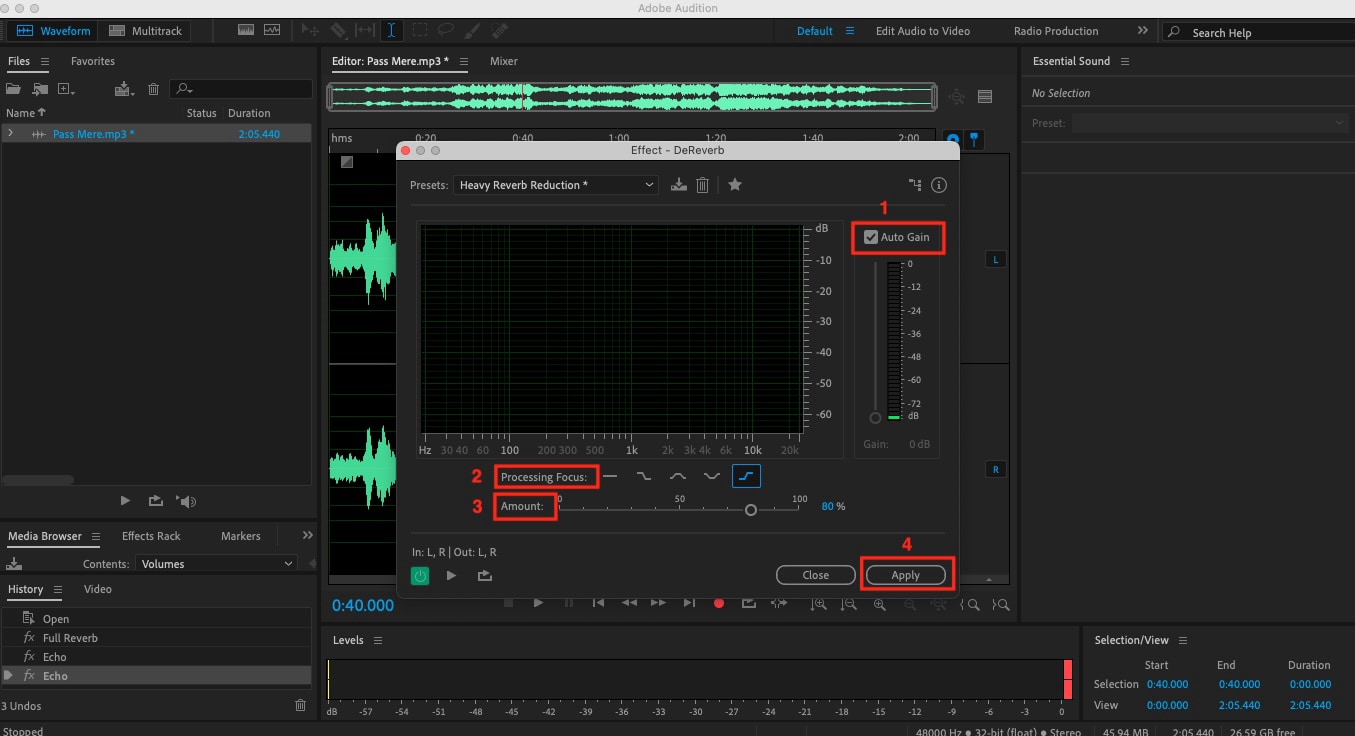
Task: Click the Open File folder icon in Files panel
Action: click(14, 89)
